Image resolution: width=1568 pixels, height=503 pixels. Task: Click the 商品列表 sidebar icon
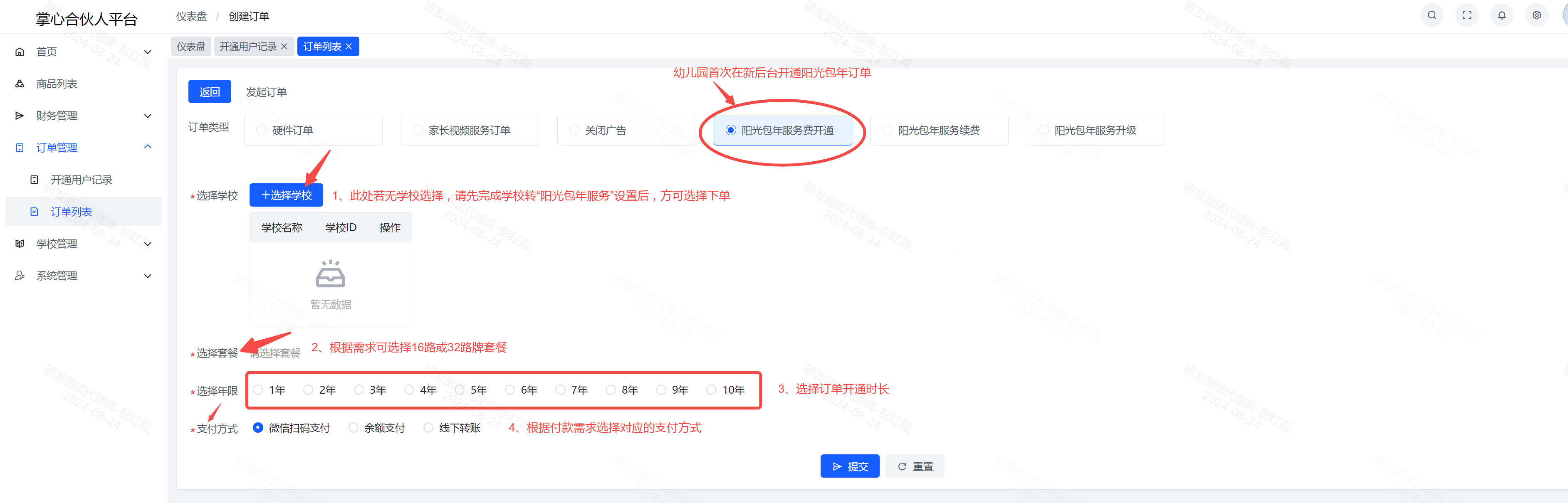point(20,84)
